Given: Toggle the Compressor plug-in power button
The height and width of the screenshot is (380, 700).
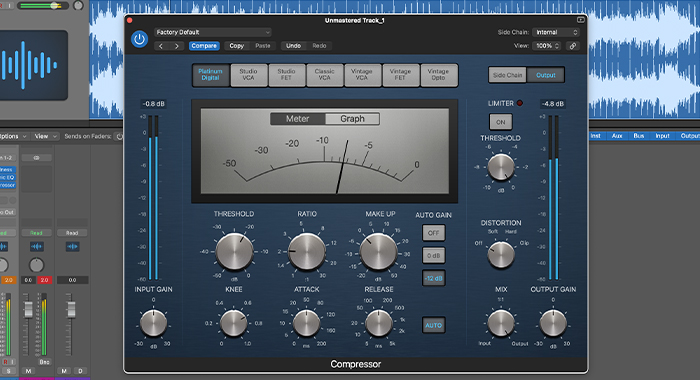Looking at the screenshot, I should click(139, 39).
